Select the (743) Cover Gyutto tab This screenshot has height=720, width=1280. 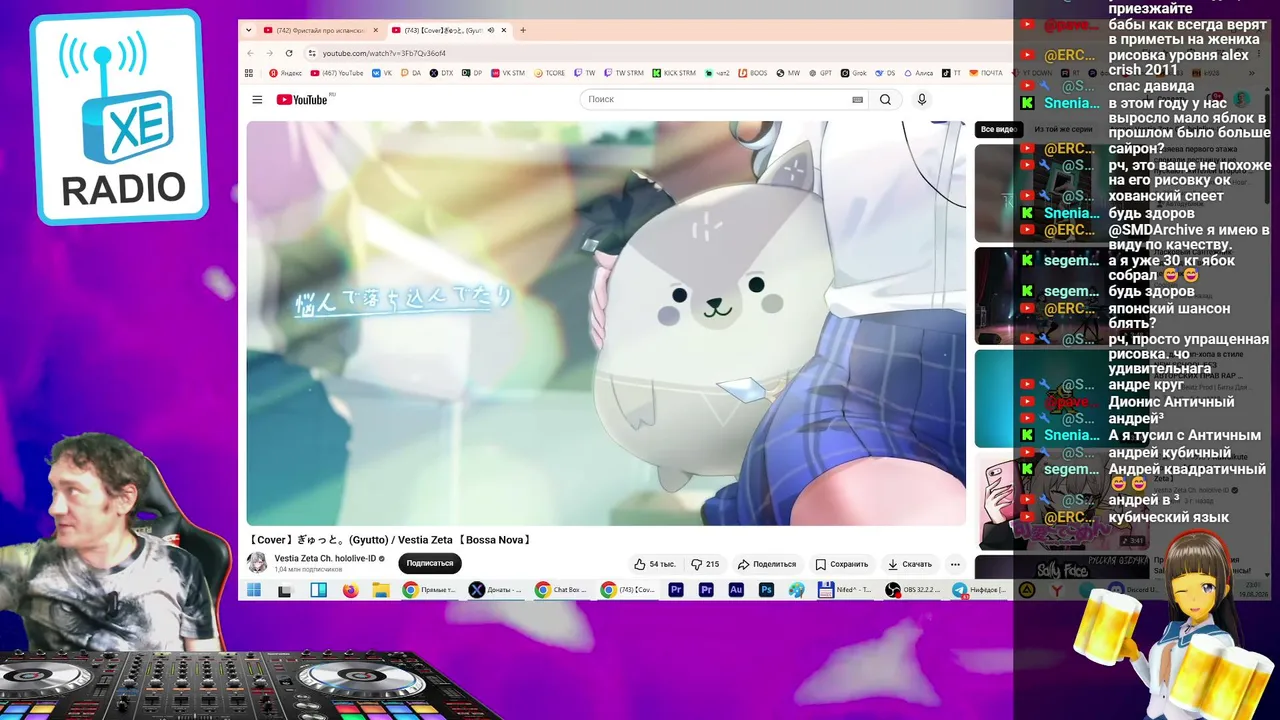[443, 30]
